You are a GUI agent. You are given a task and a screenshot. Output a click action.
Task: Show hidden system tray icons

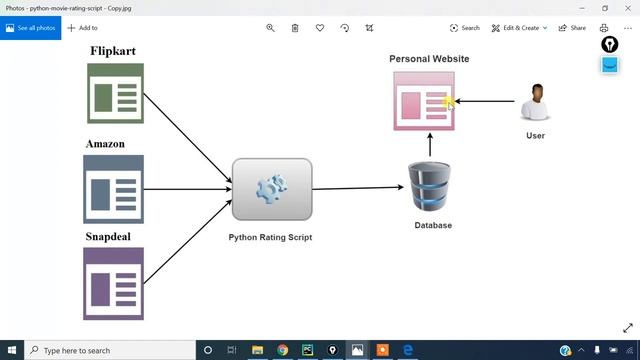581,350
